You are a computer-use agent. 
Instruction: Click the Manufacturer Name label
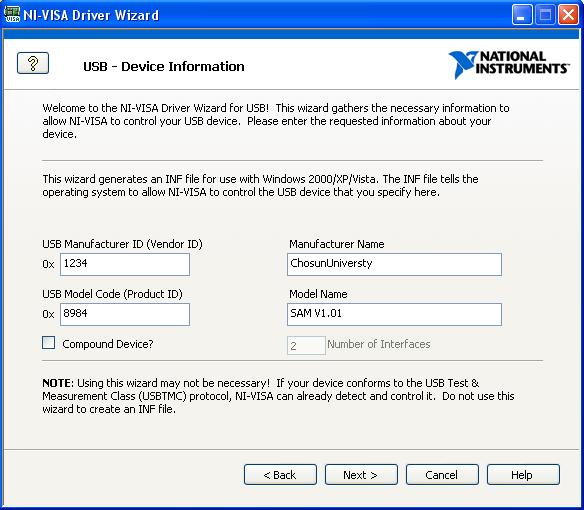pyautogui.click(x=336, y=244)
